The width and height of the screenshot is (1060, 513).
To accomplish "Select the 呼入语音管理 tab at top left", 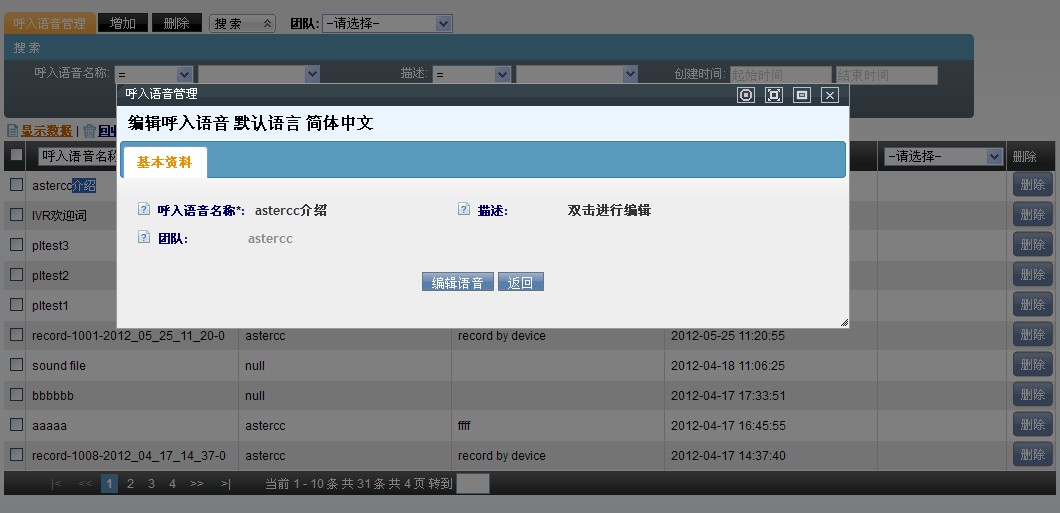I will coord(50,23).
